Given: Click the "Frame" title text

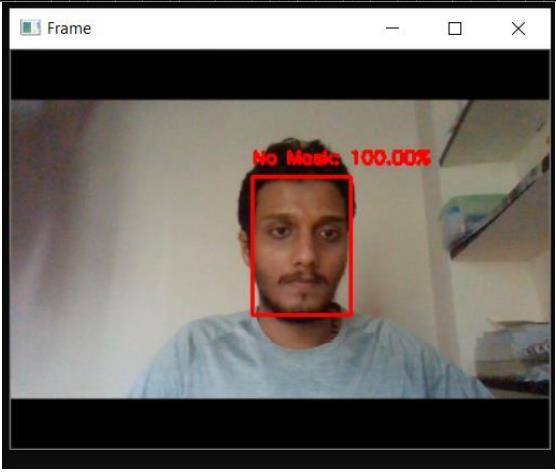Looking at the screenshot, I should pos(69,28).
